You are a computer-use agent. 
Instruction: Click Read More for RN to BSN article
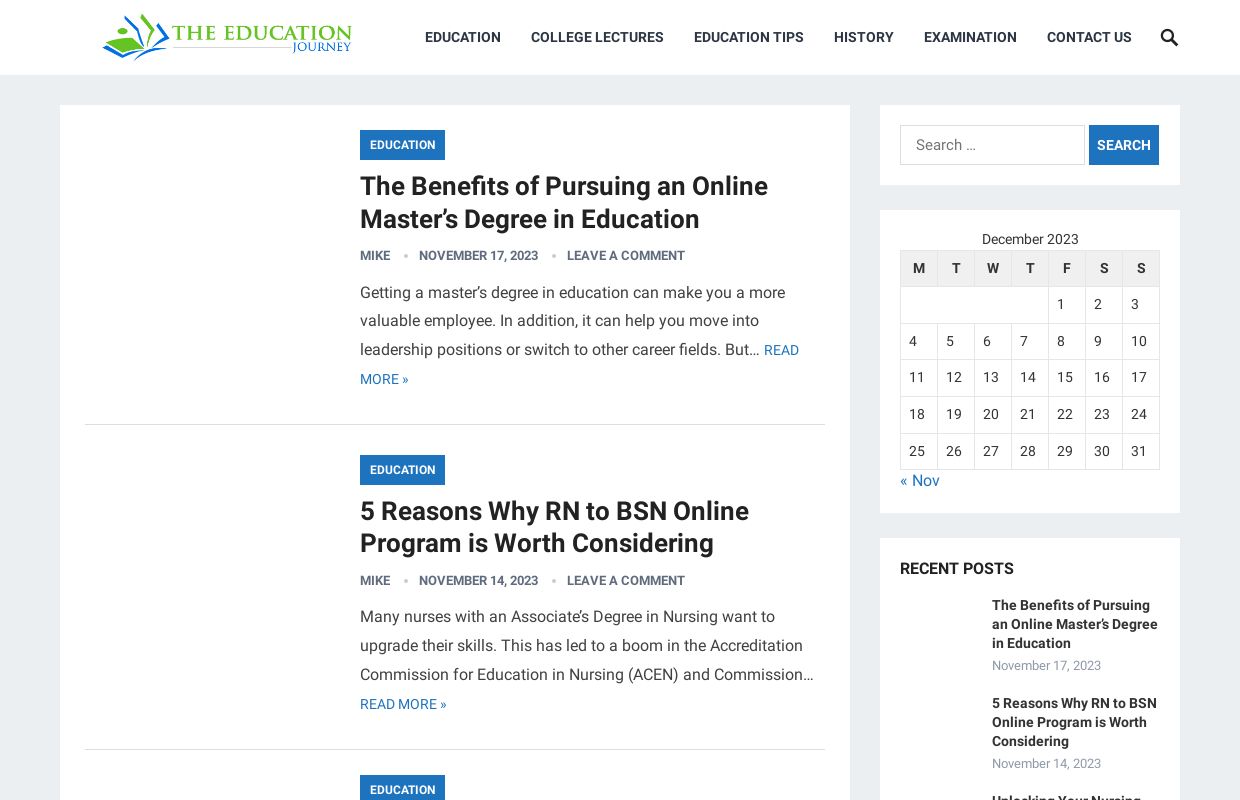point(403,704)
